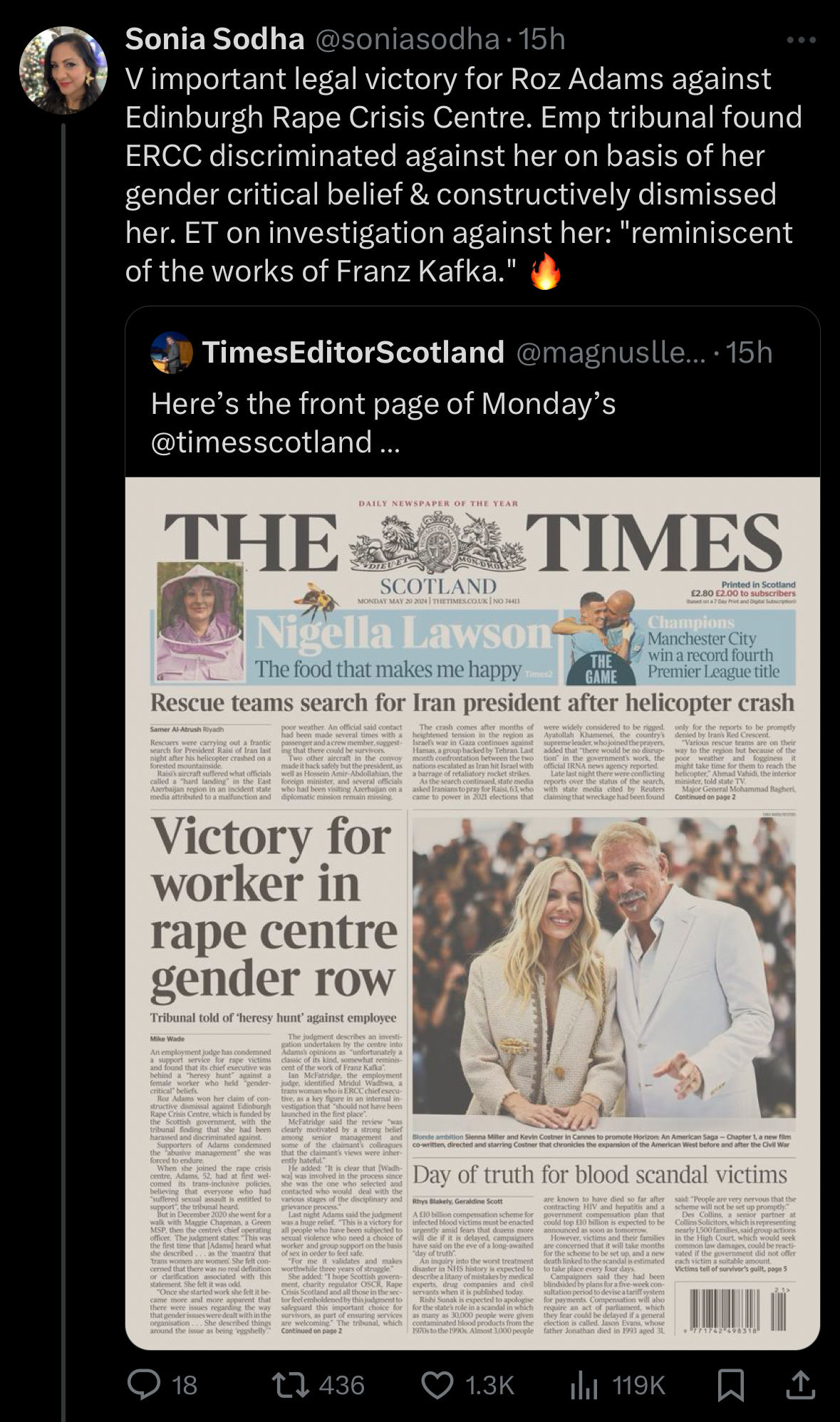The height and width of the screenshot is (1422, 840).
Task: Click the 436 repost count
Action: pos(342,1385)
